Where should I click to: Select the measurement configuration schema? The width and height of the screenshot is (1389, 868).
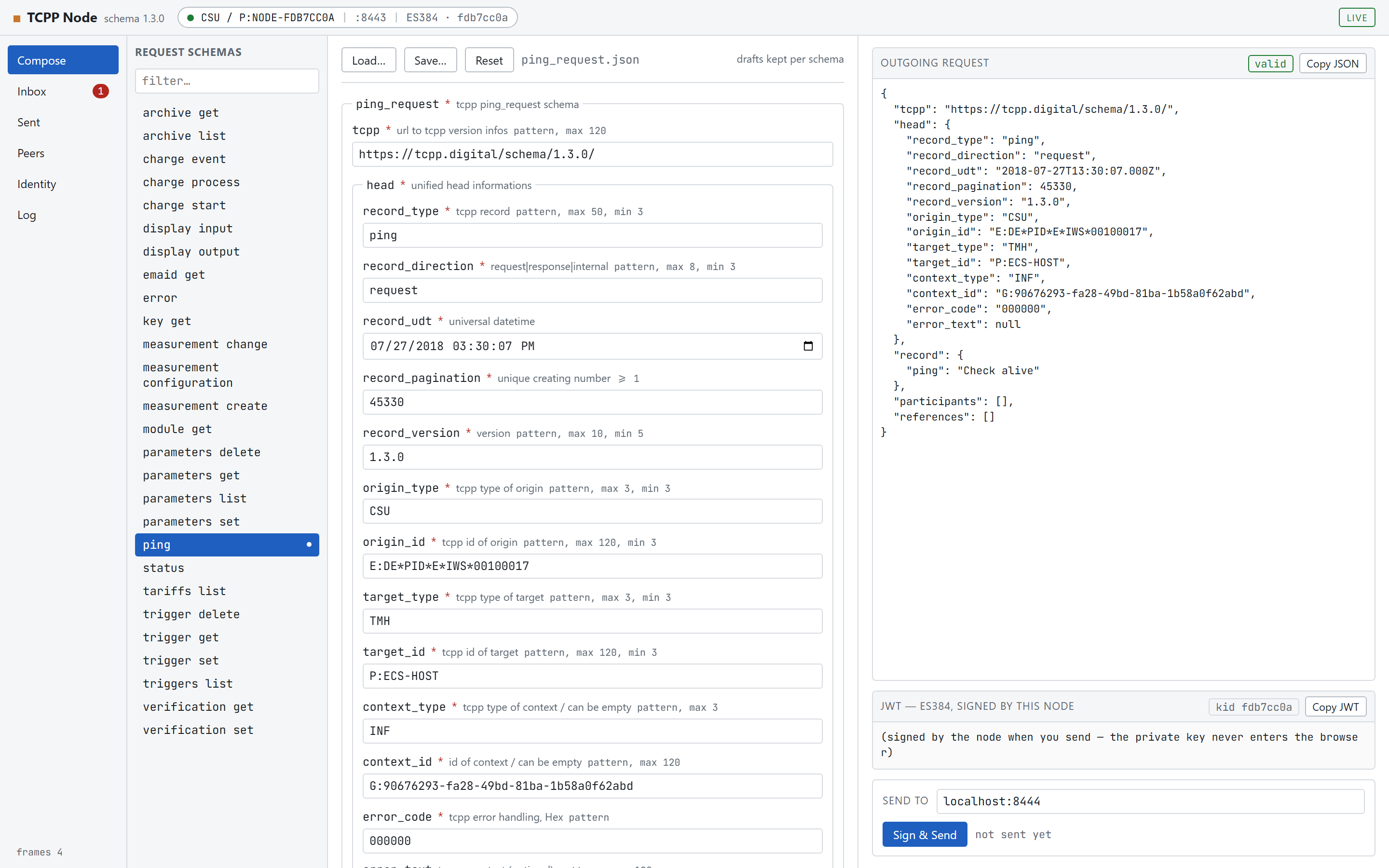227,376
